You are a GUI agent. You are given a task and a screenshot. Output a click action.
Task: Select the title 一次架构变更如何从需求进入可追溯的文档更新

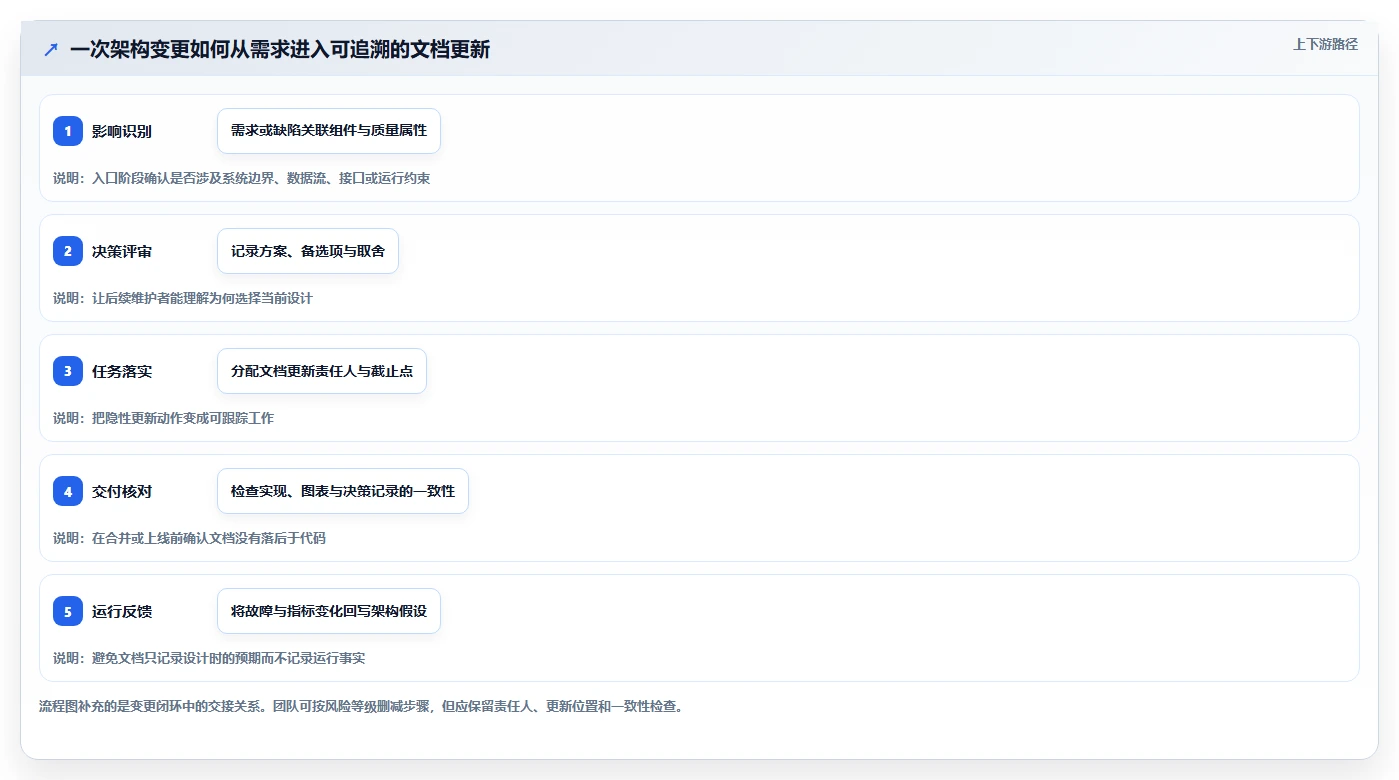click(x=280, y=49)
